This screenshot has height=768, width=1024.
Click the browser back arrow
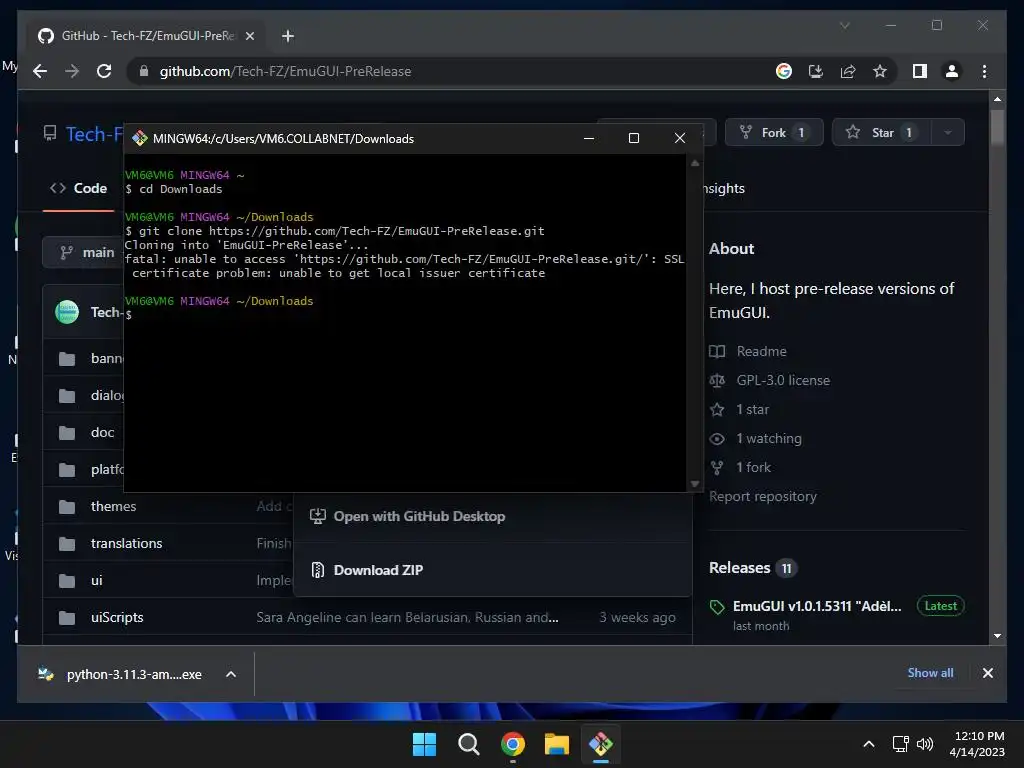40,71
